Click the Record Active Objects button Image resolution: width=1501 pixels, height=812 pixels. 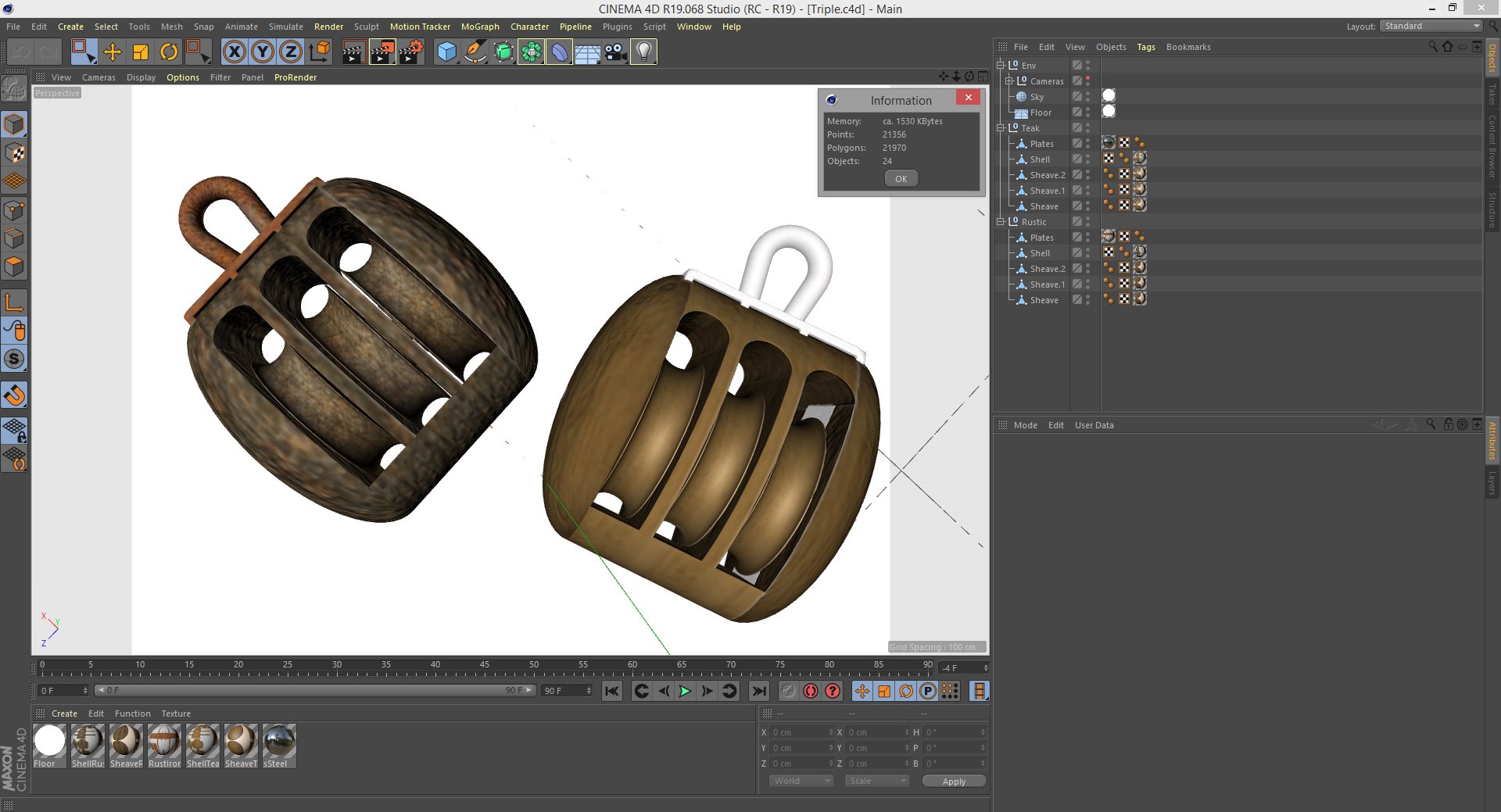(x=789, y=691)
